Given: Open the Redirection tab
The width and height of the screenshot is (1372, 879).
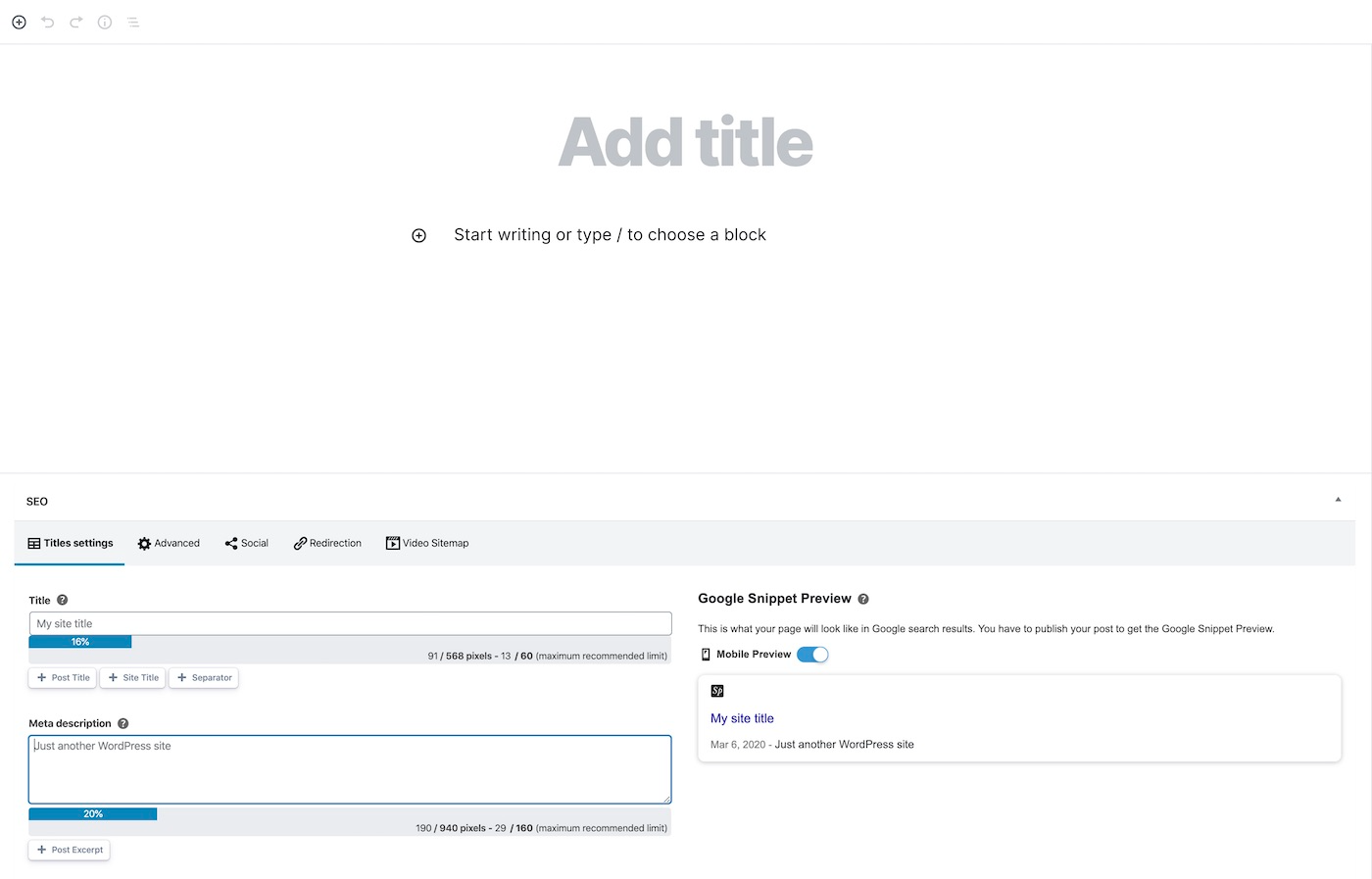Looking at the screenshot, I should pos(327,543).
